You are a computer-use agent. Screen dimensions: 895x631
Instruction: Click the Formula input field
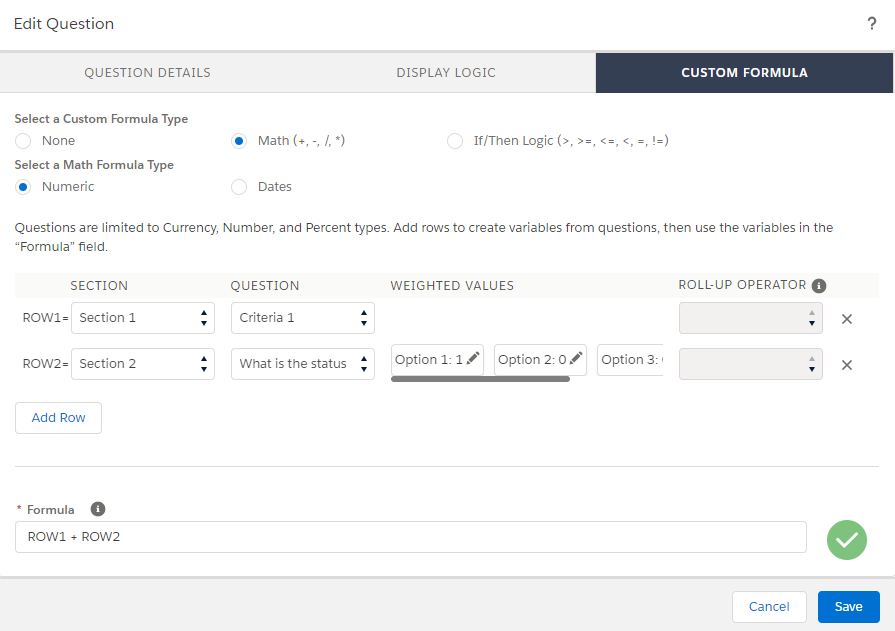point(410,537)
